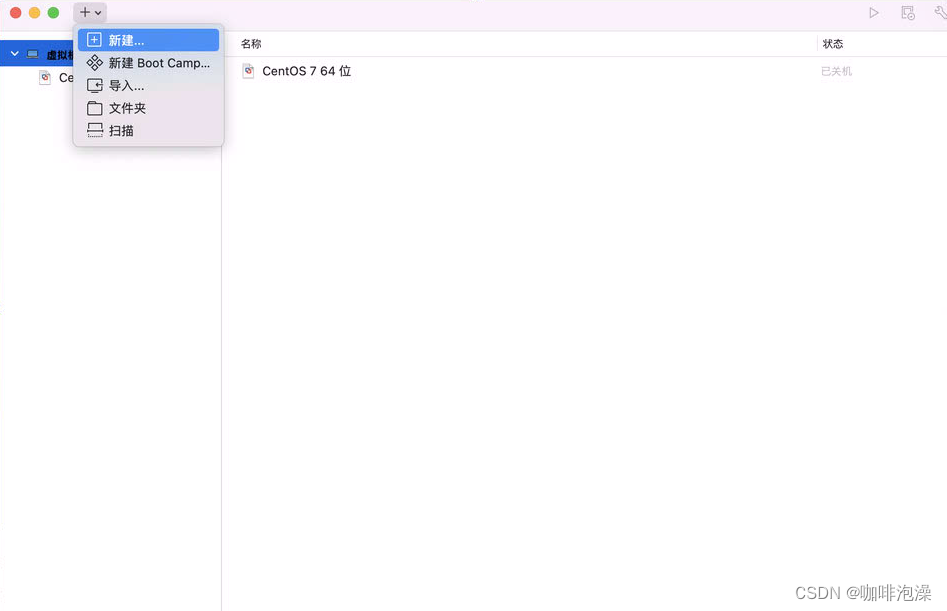
Task: Click the import arrow menu icon
Action: tap(94, 85)
